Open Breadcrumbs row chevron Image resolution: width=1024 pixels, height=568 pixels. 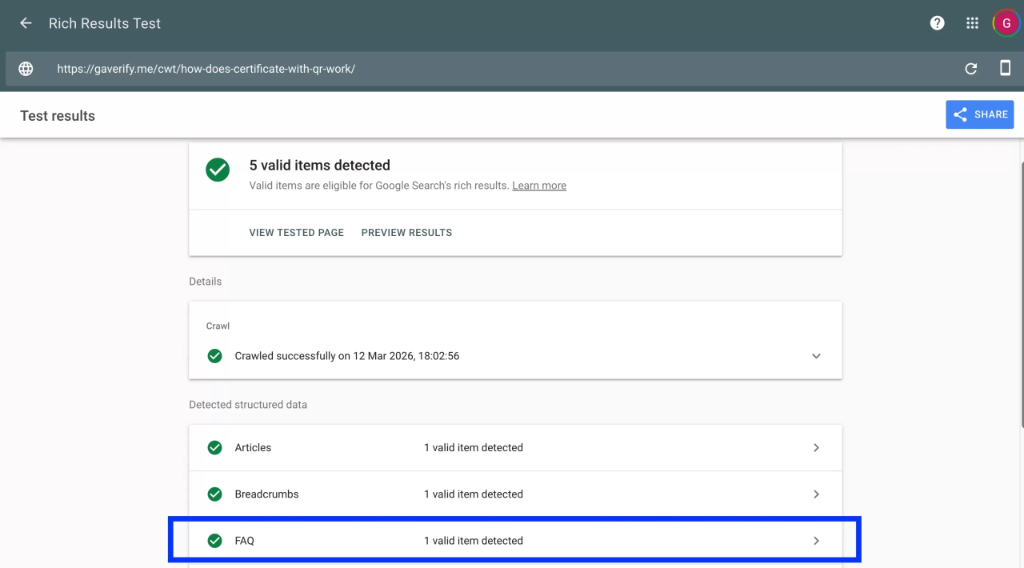pos(816,494)
